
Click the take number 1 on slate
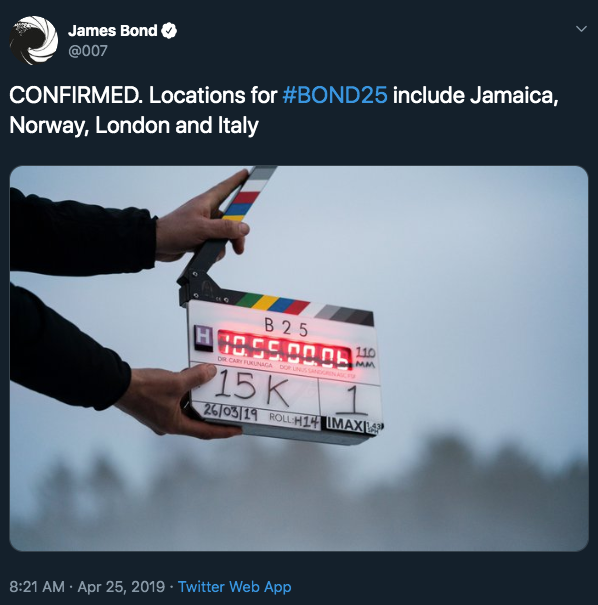click(x=352, y=400)
